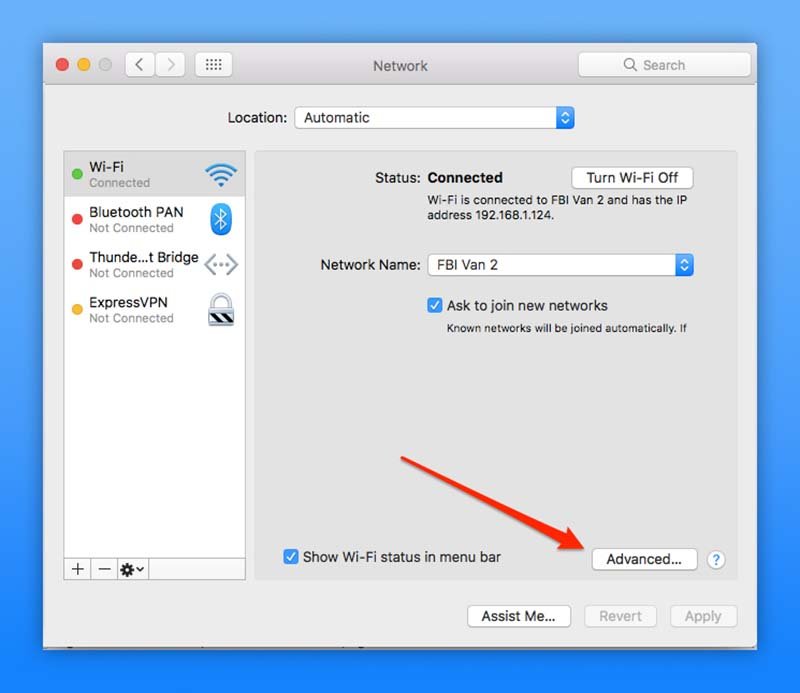Open the gear action menu
This screenshot has width=800, height=693.
click(132, 569)
